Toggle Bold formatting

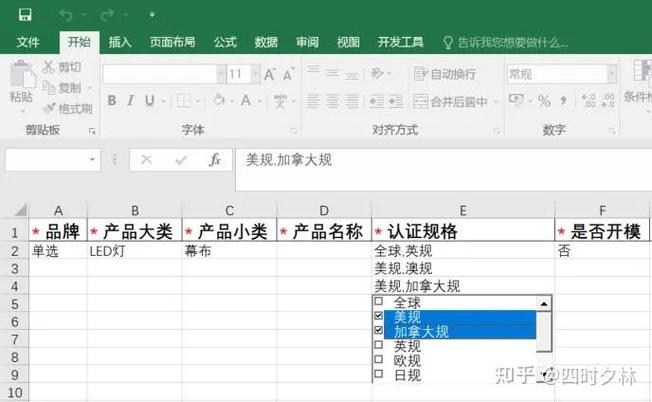(112, 100)
